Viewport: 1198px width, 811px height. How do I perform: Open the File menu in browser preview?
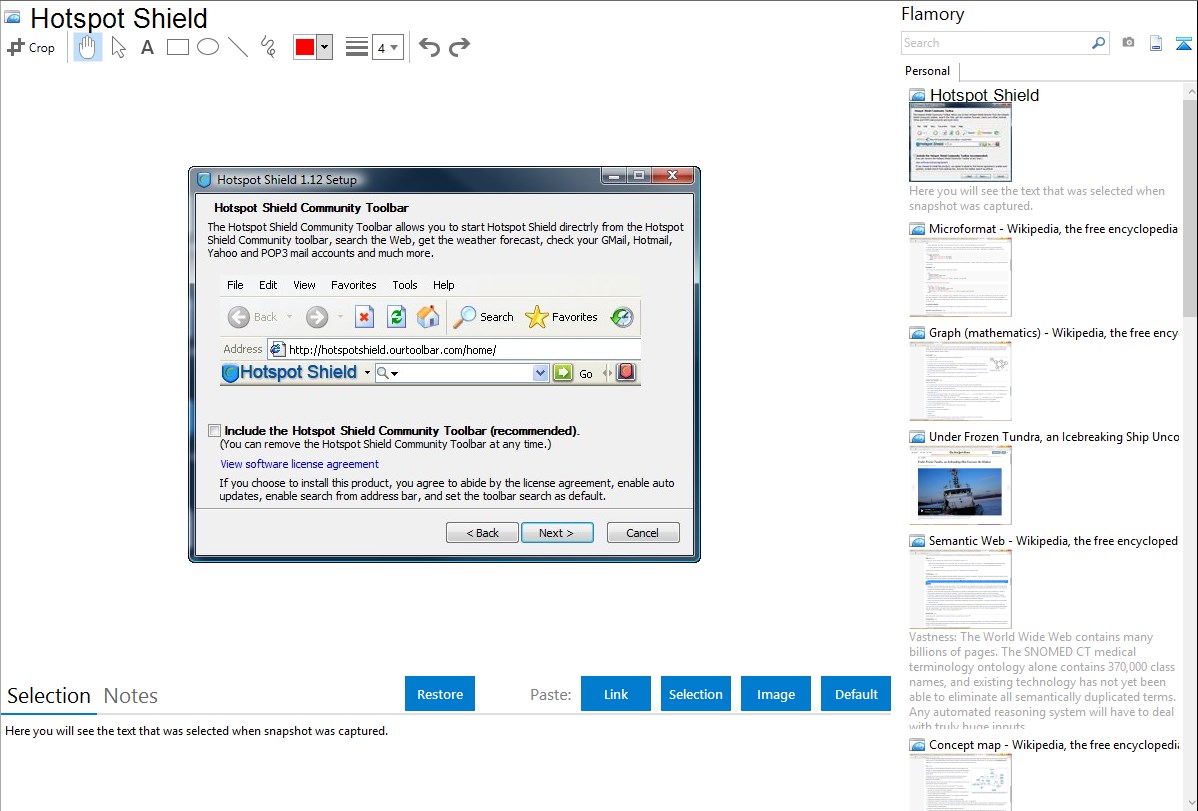point(235,285)
